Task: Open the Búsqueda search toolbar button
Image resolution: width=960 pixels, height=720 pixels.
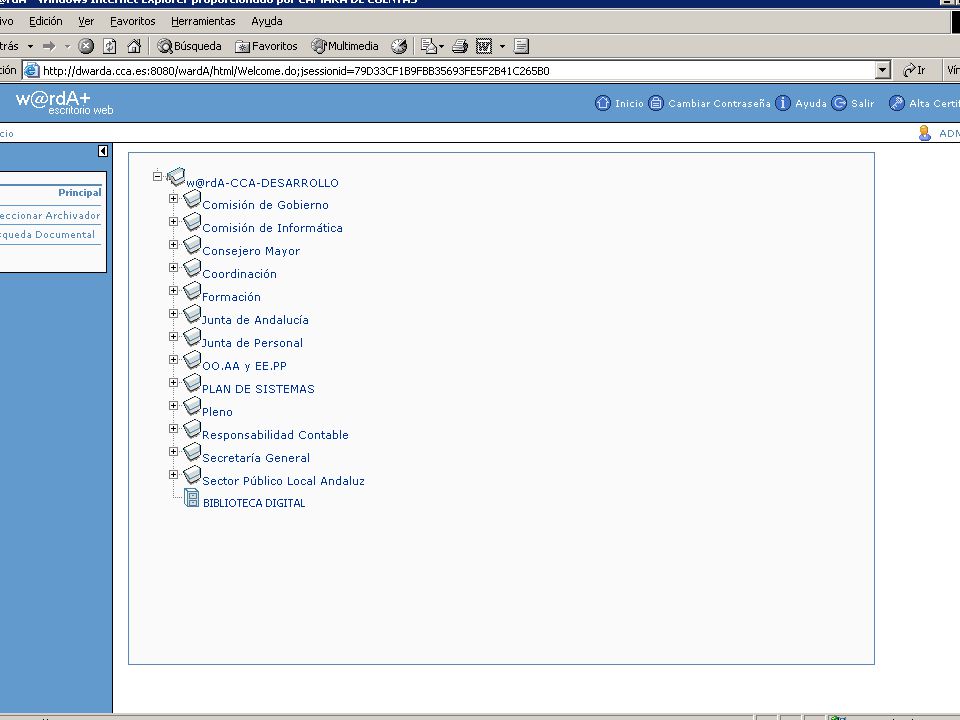Action: pyautogui.click(x=189, y=46)
